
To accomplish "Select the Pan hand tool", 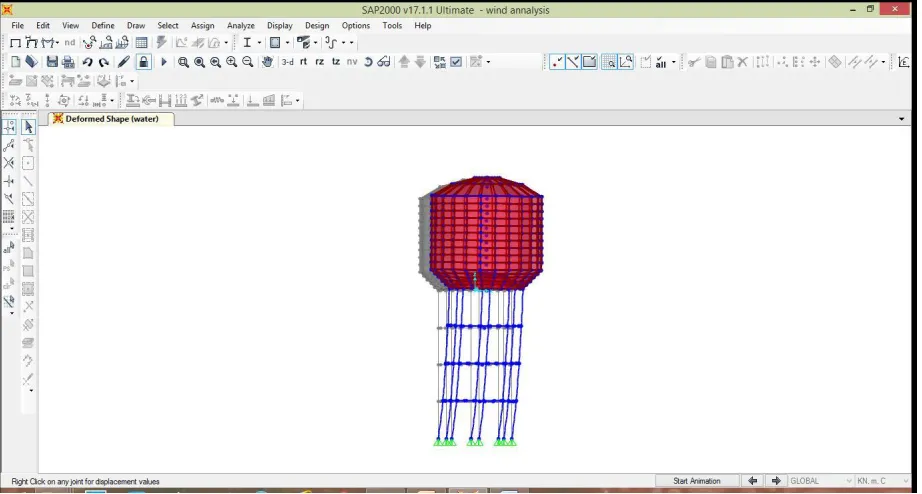I will click(x=267, y=62).
